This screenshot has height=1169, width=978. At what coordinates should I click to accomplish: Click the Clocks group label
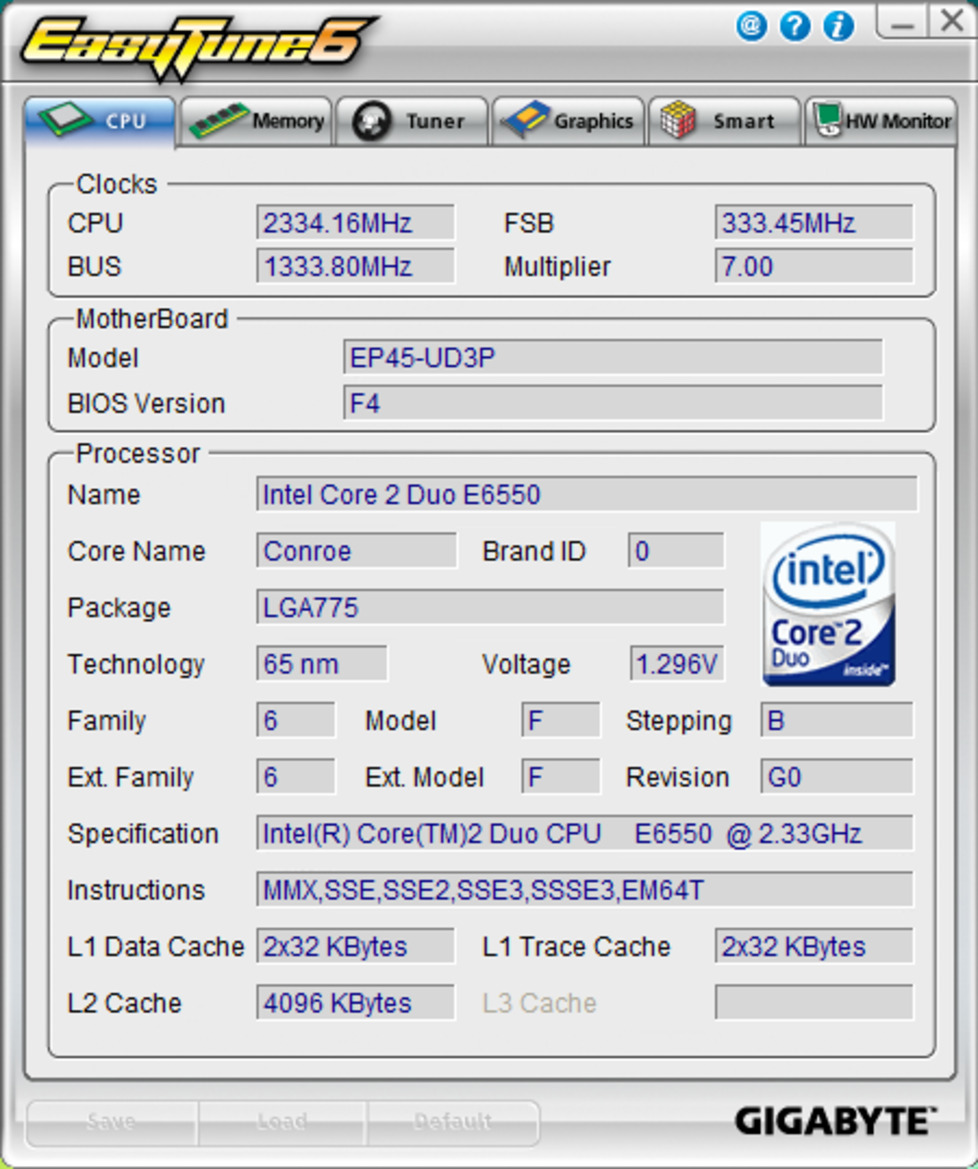coord(117,184)
